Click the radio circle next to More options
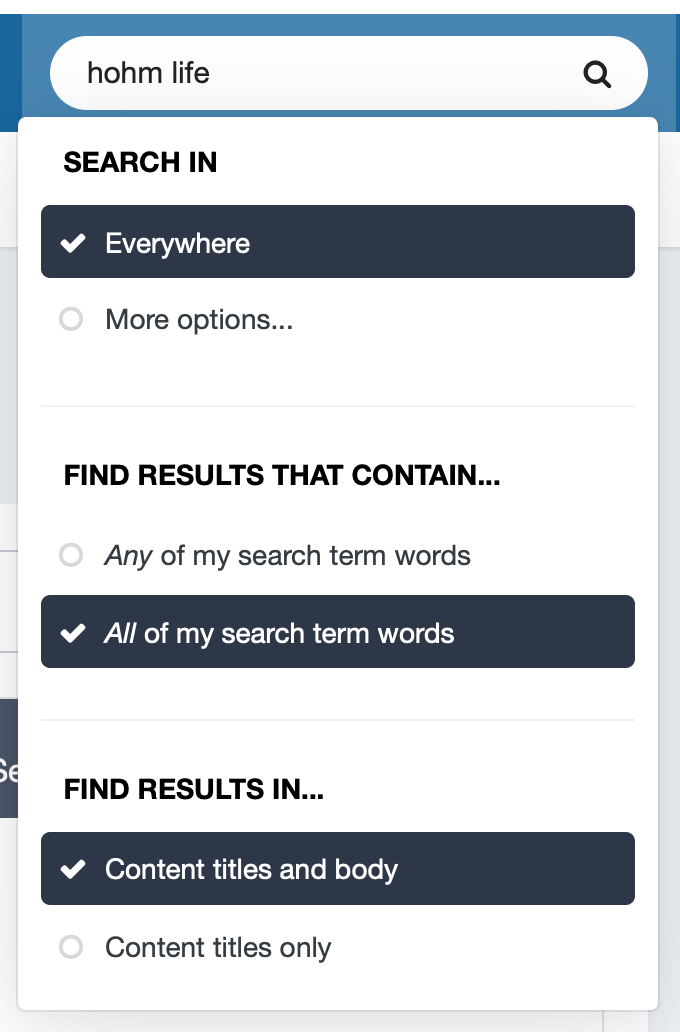The height and width of the screenshot is (1032, 680). 71,320
